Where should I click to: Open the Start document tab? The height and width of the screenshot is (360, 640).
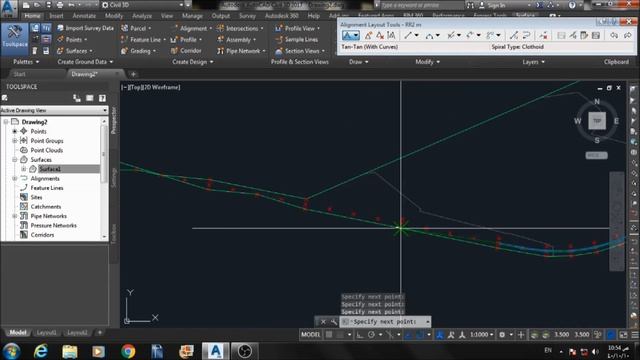click(x=19, y=74)
